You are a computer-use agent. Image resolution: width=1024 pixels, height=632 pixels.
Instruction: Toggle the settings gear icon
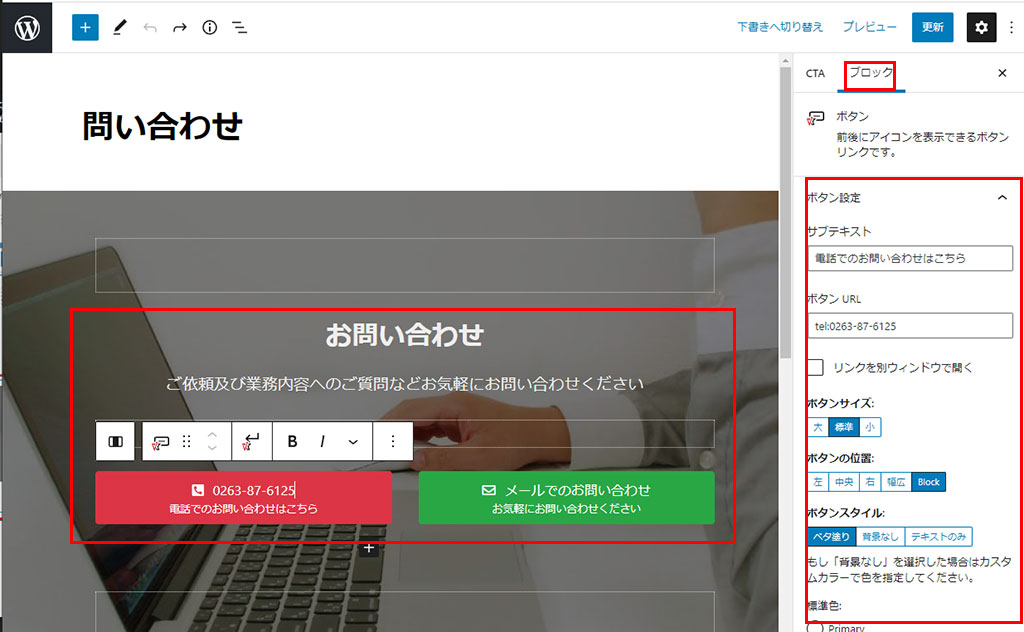click(x=981, y=27)
